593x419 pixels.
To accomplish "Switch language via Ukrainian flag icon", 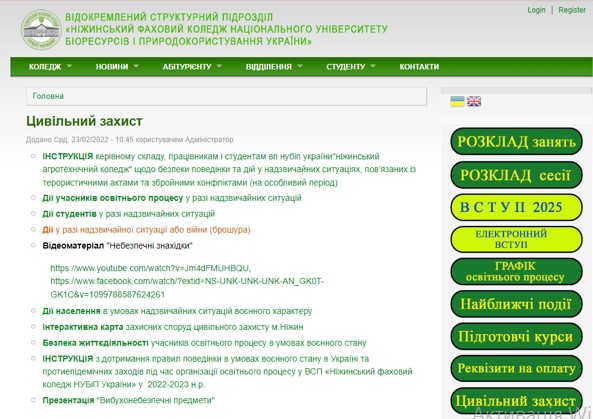I will pos(457,101).
